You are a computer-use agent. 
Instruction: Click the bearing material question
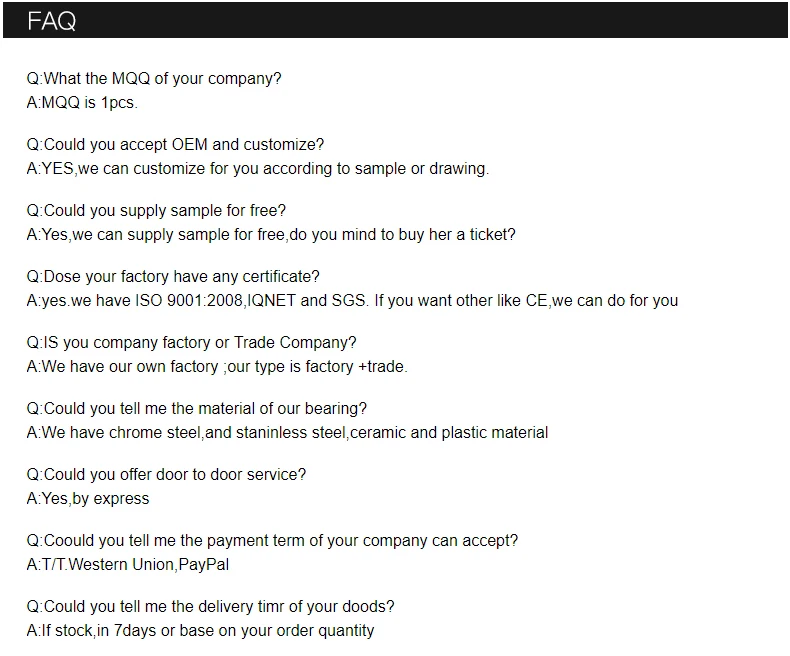pyautogui.click(x=196, y=409)
